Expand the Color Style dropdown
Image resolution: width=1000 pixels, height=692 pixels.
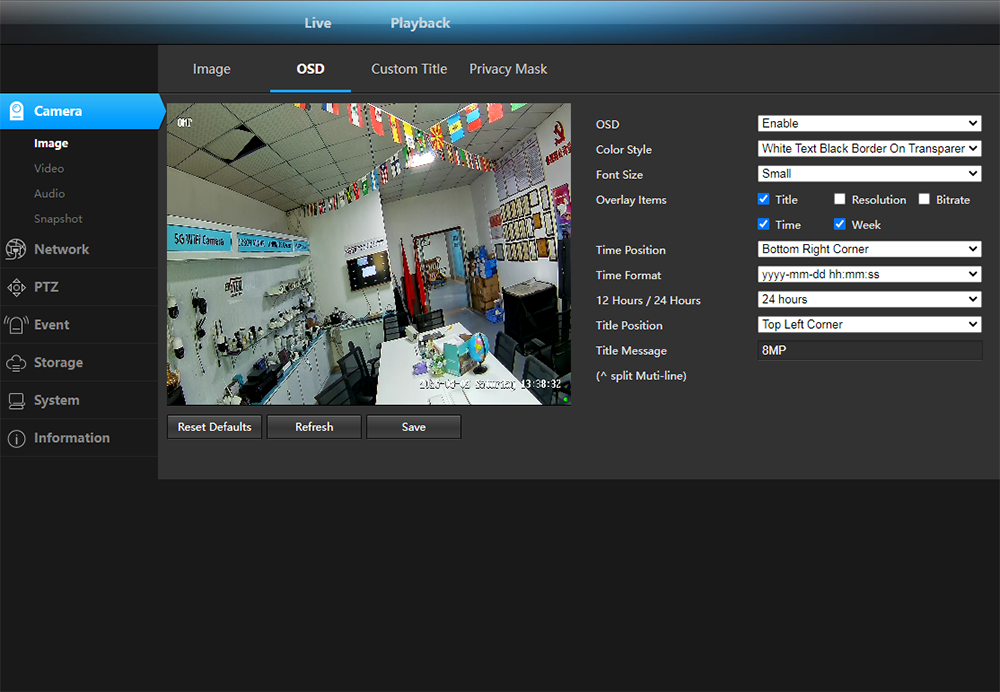click(x=869, y=149)
